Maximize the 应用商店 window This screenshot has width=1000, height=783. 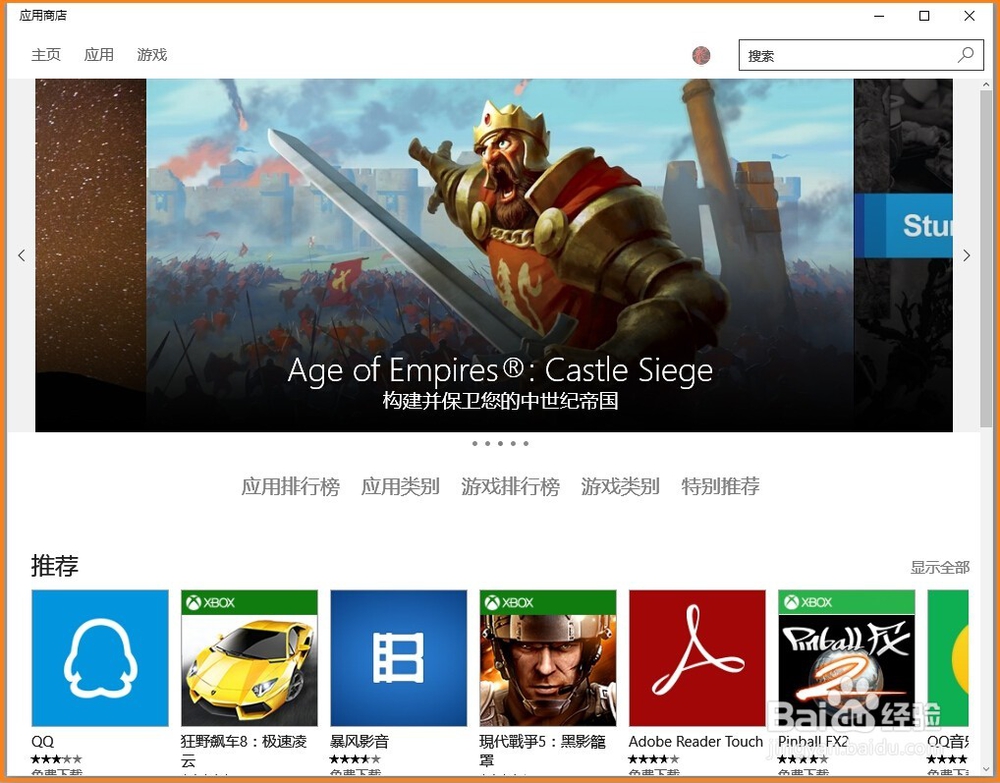click(924, 16)
